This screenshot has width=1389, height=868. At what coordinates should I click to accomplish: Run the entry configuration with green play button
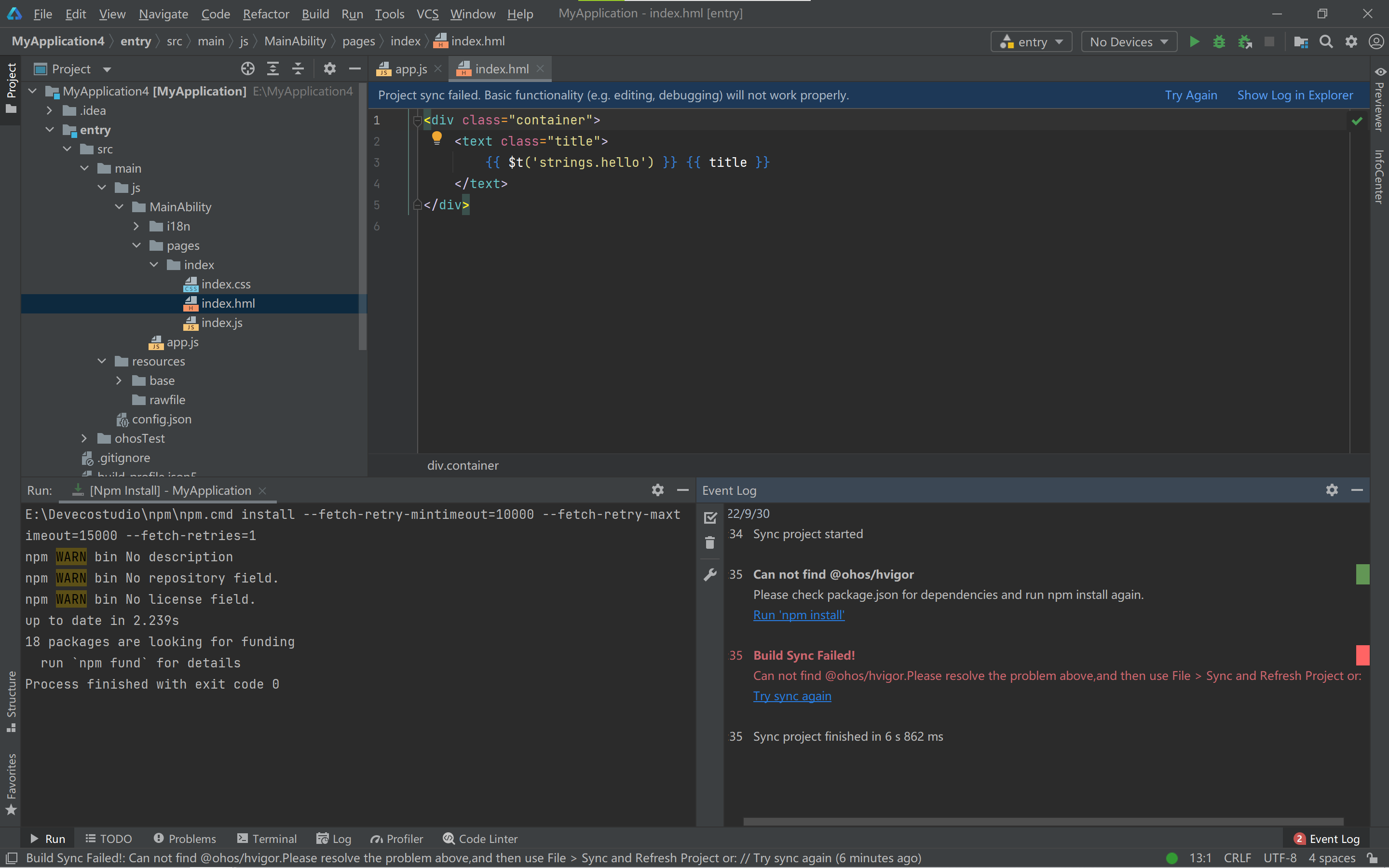coord(1195,42)
